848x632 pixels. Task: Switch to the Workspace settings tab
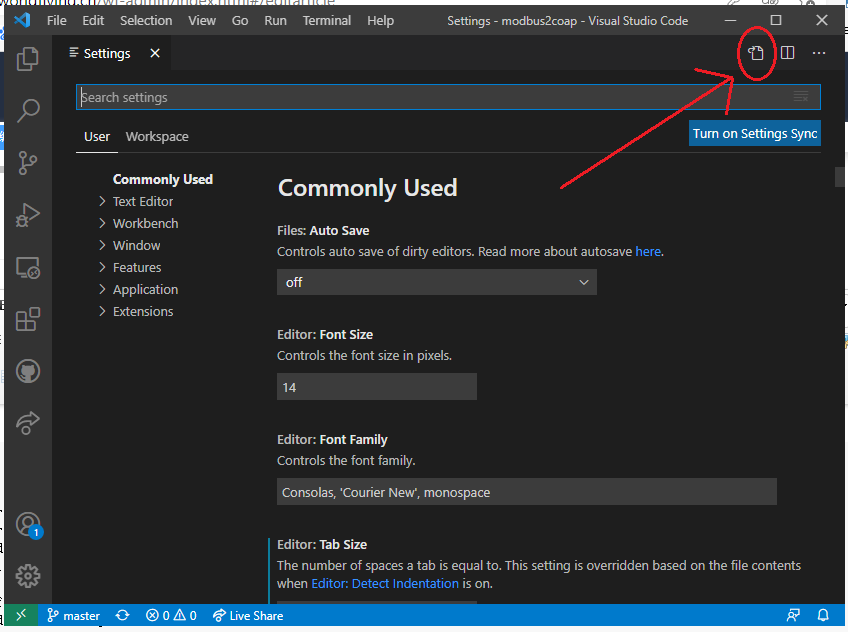pyautogui.click(x=157, y=137)
